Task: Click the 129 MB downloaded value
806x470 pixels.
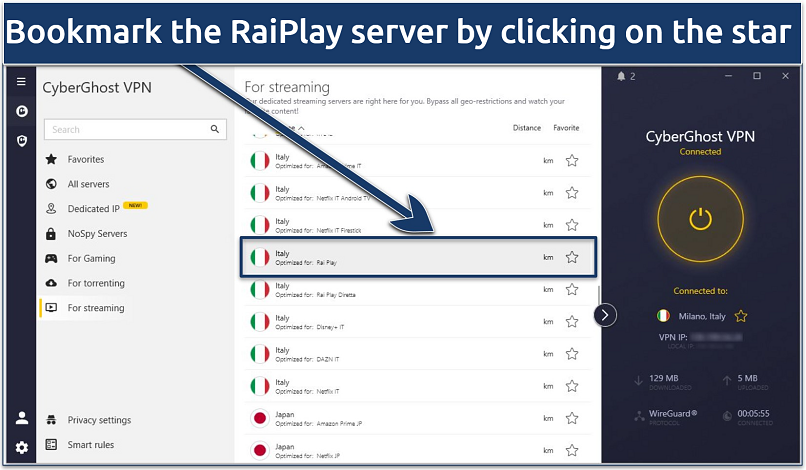Action: click(664, 378)
